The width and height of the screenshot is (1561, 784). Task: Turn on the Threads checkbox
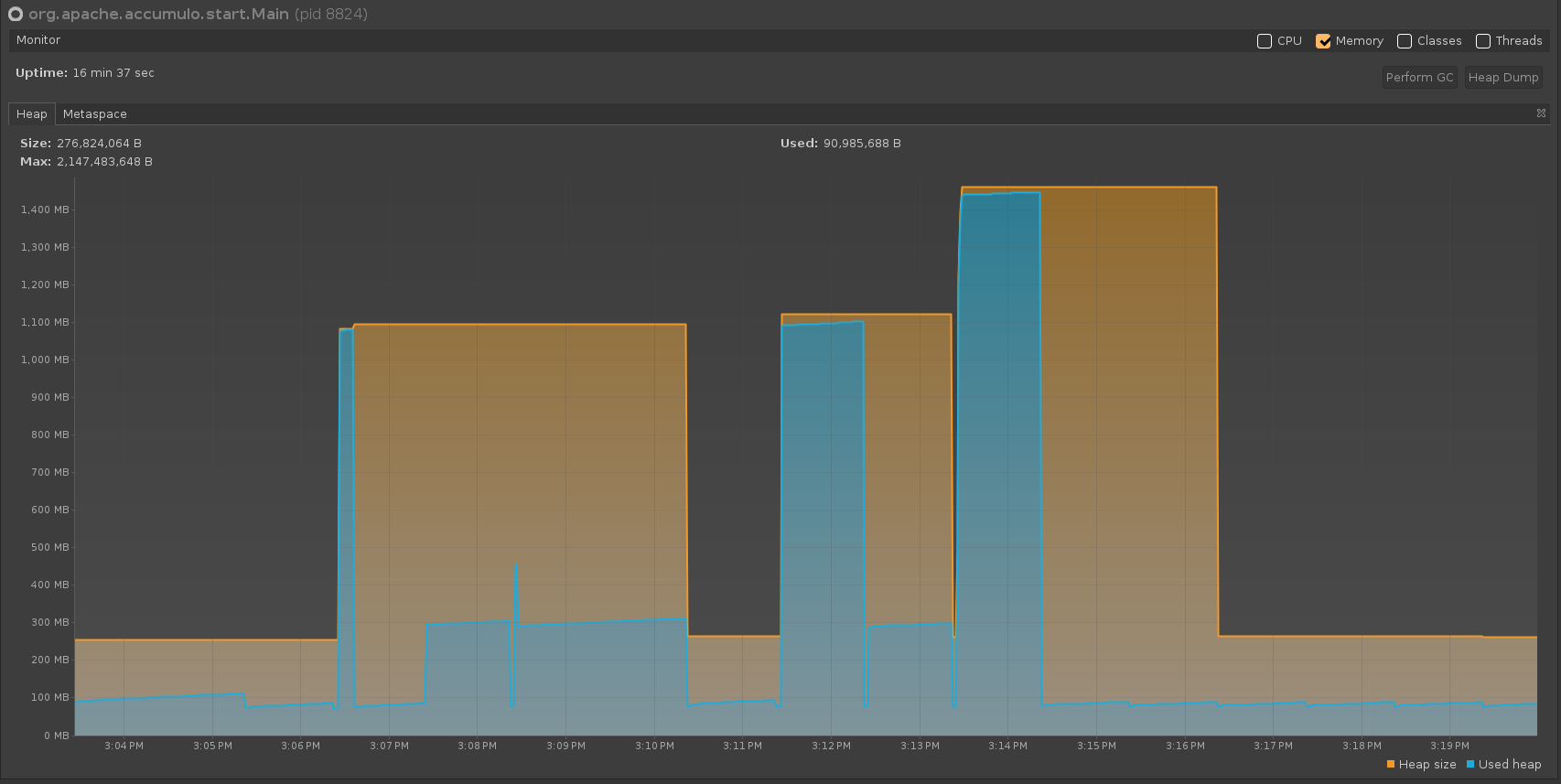1483,41
